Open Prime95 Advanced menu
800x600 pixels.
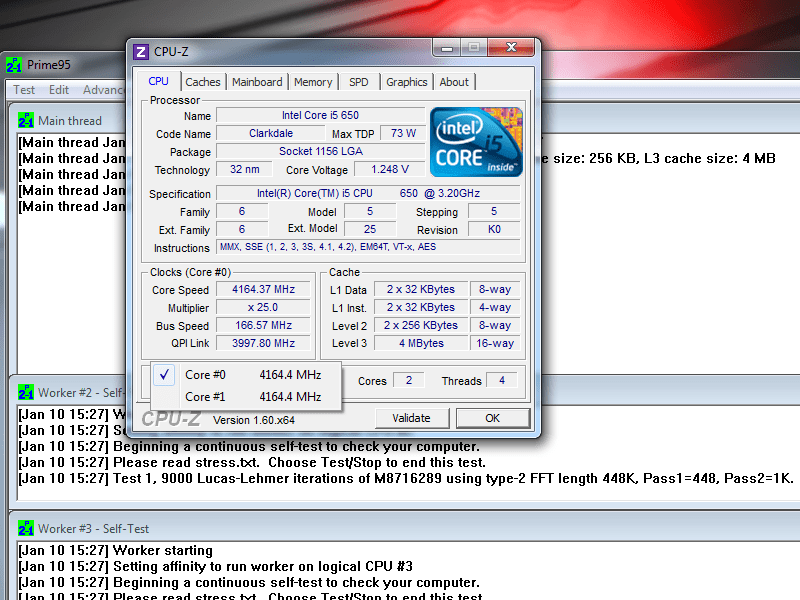[104, 90]
